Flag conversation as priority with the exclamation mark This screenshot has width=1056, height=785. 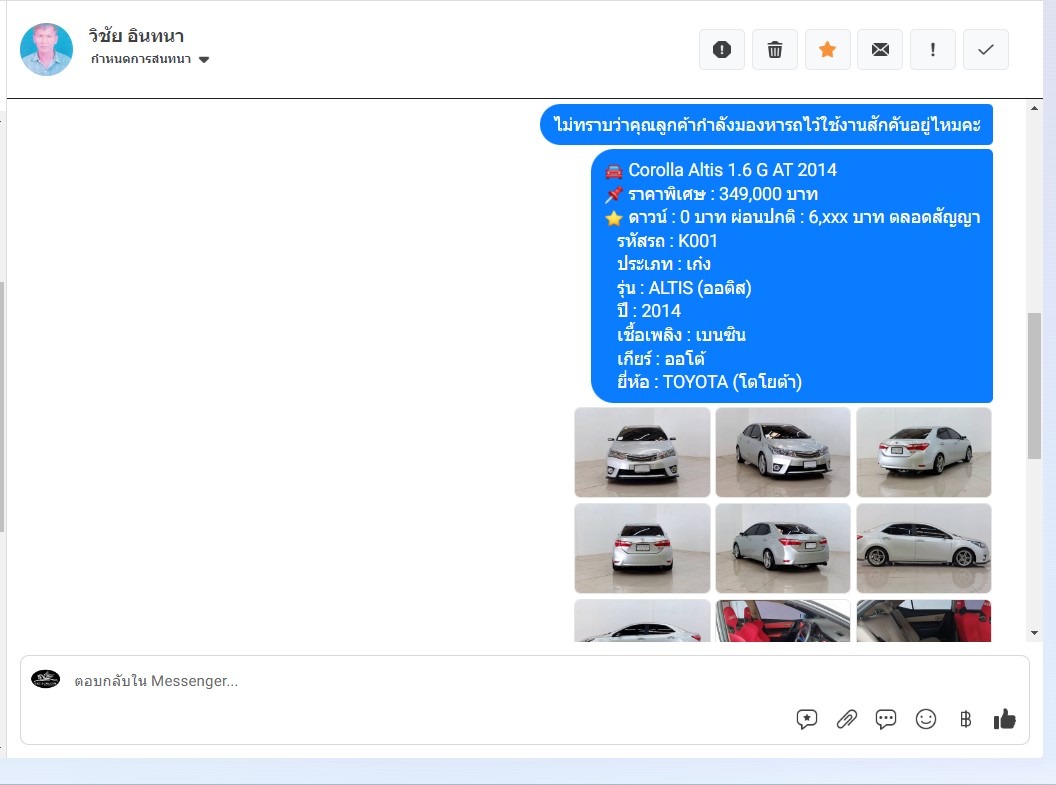pos(932,49)
